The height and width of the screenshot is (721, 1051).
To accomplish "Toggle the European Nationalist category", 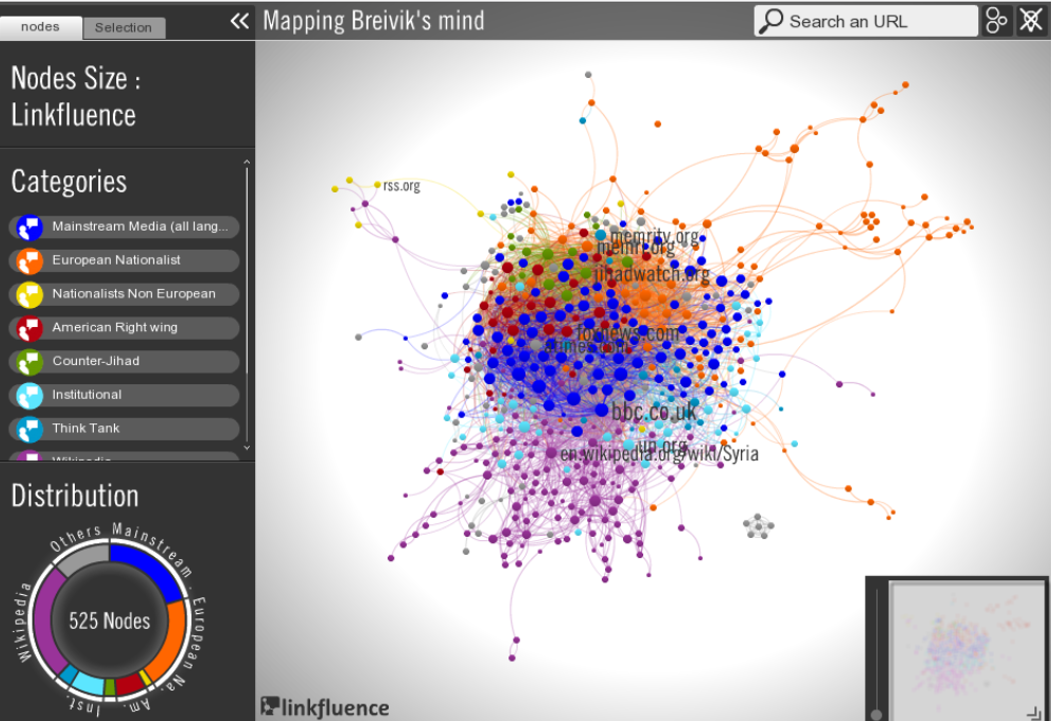I will (124, 261).
